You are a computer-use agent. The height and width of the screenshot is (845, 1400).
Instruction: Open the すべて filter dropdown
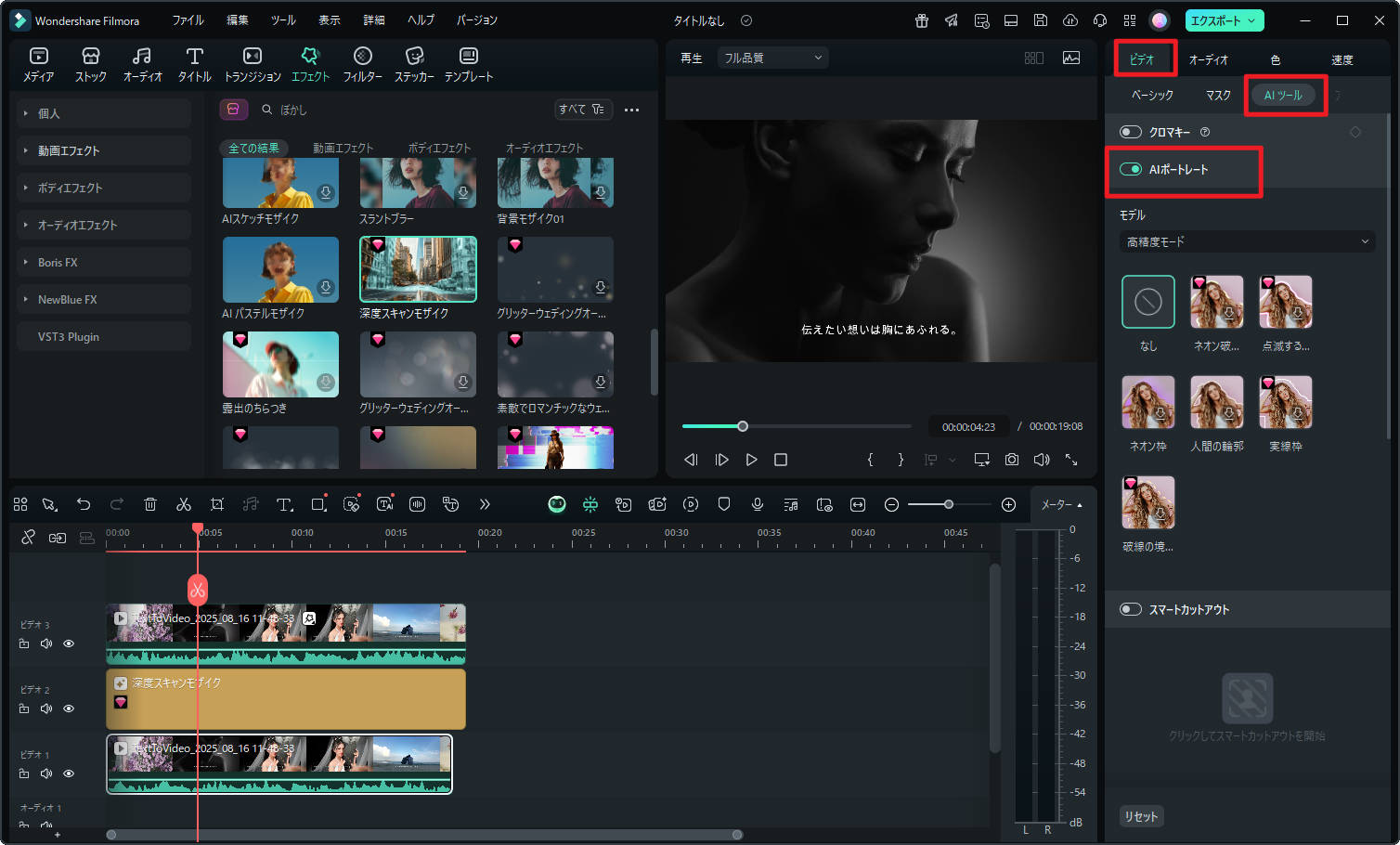click(x=582, y=110)
